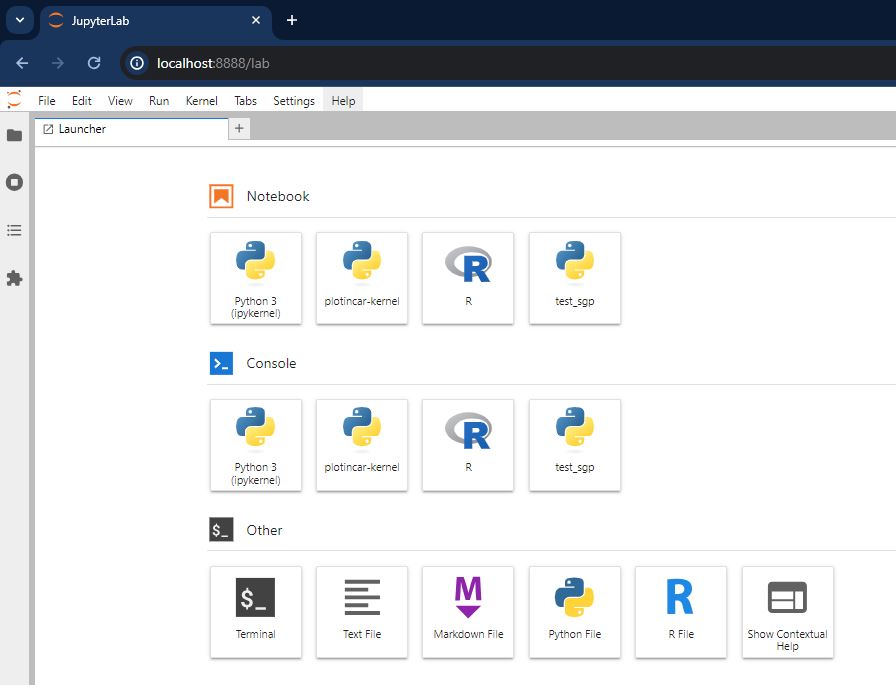Viewport: 896px width, 685px height.
Task: Launch test_sgp notebook
Action: (x=575, y=278)
